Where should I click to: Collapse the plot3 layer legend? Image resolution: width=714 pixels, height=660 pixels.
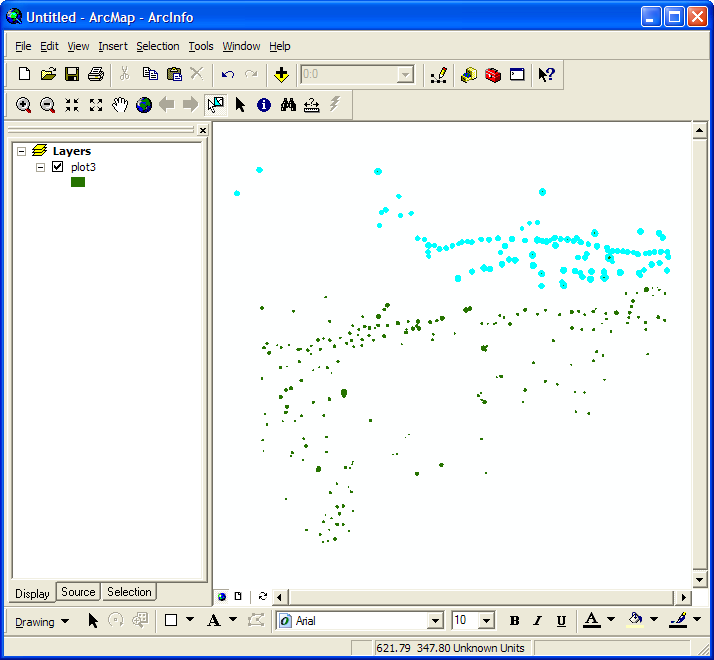(41, 167)
